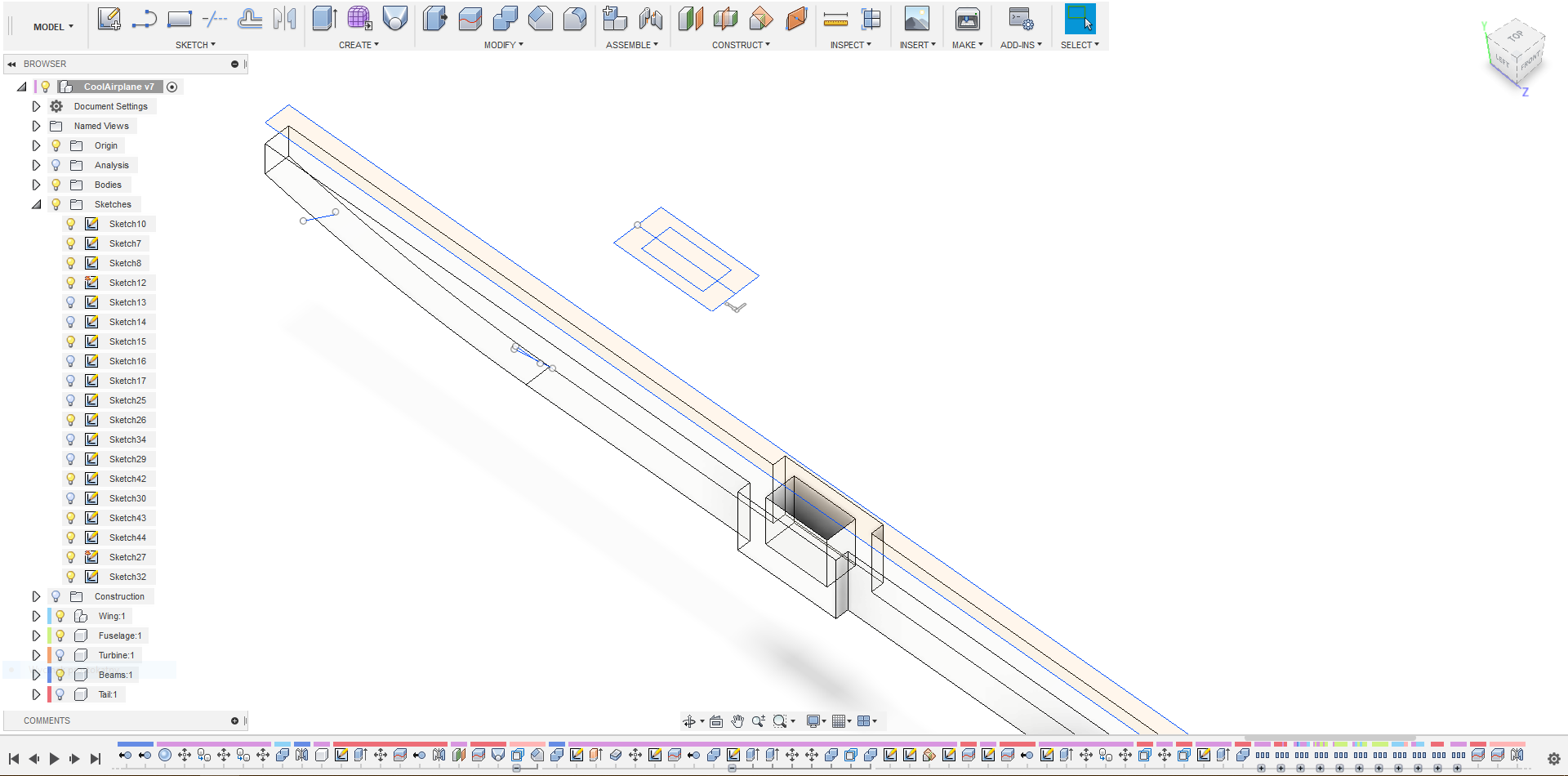Expand the Beams:1 component
This screenshot has width=1568, height=776.
(36, 675)
